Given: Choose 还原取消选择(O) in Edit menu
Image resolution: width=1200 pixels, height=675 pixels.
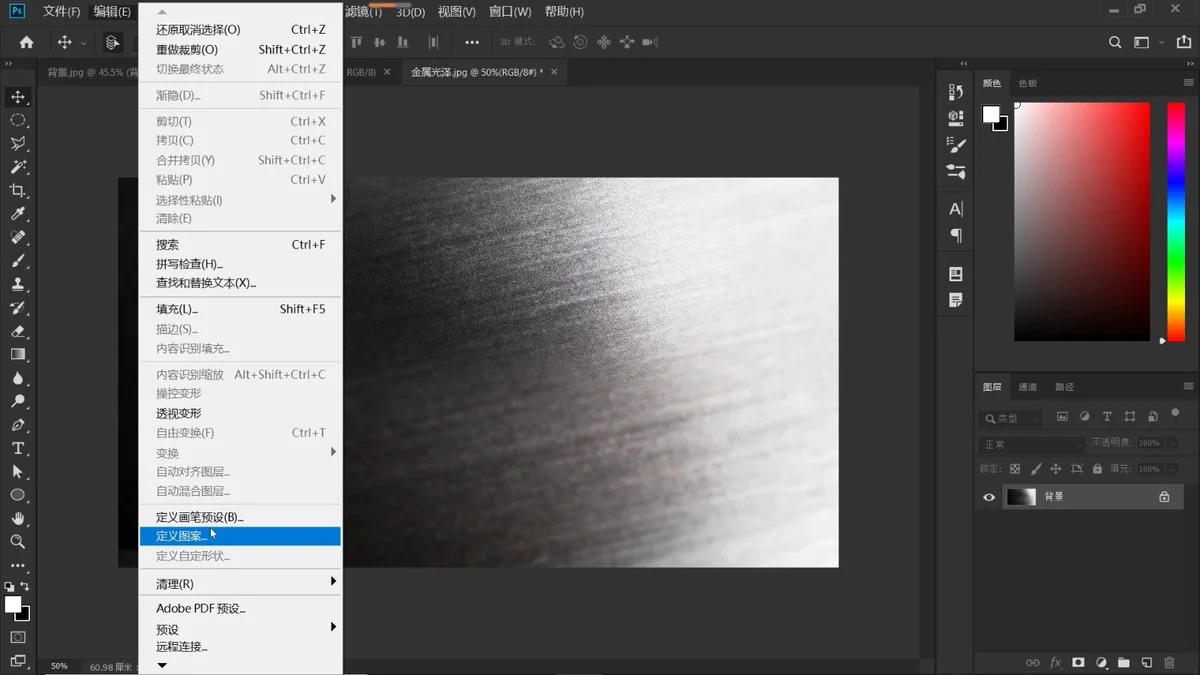Looking at the screenshot, I should (x=240, y=30).
